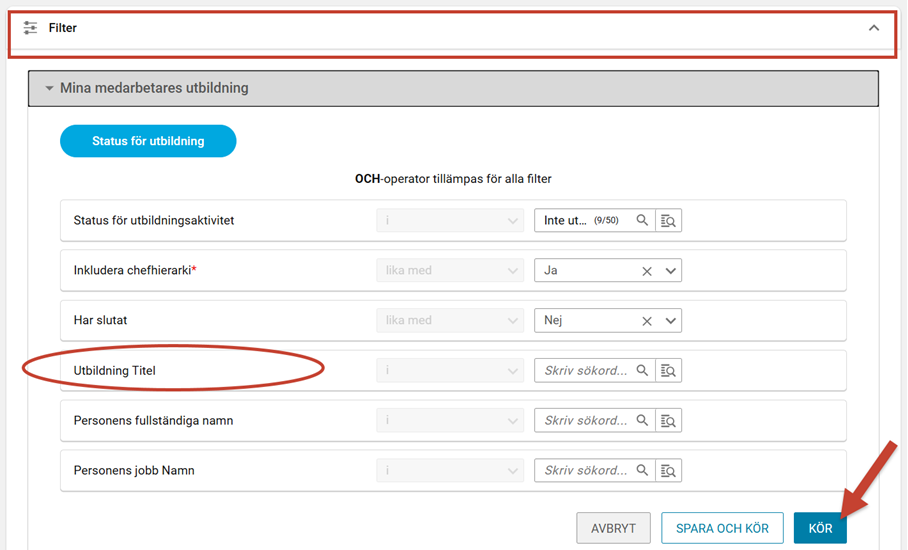This screenshot has height=550, width=908.
Task: Click the Filter sliders icon
Action: [30, 28]
